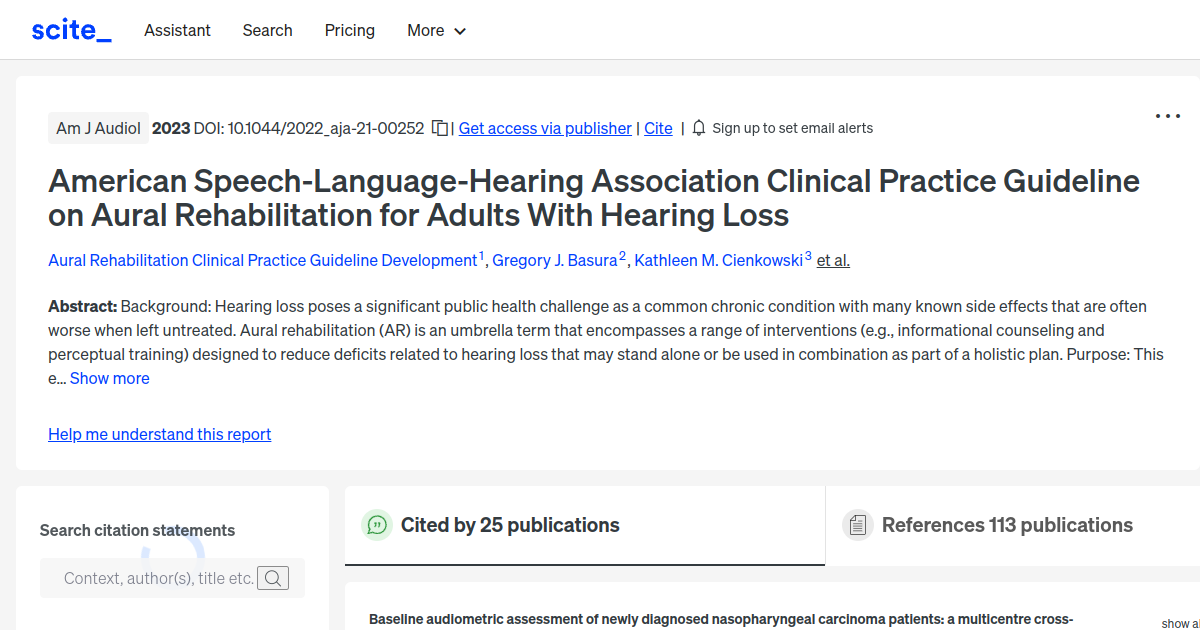This screenshot has height=630, width=1200.
Task: Open the Assistant menu item
Action: [177, 31]
